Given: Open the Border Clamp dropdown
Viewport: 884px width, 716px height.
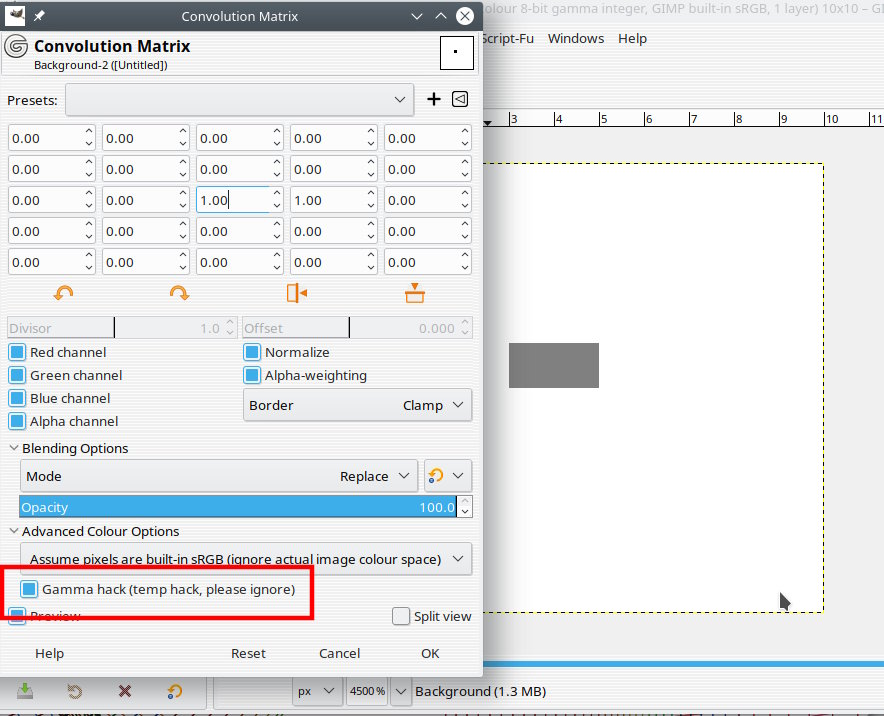Looking at the screenshot, I should point(357,405).
